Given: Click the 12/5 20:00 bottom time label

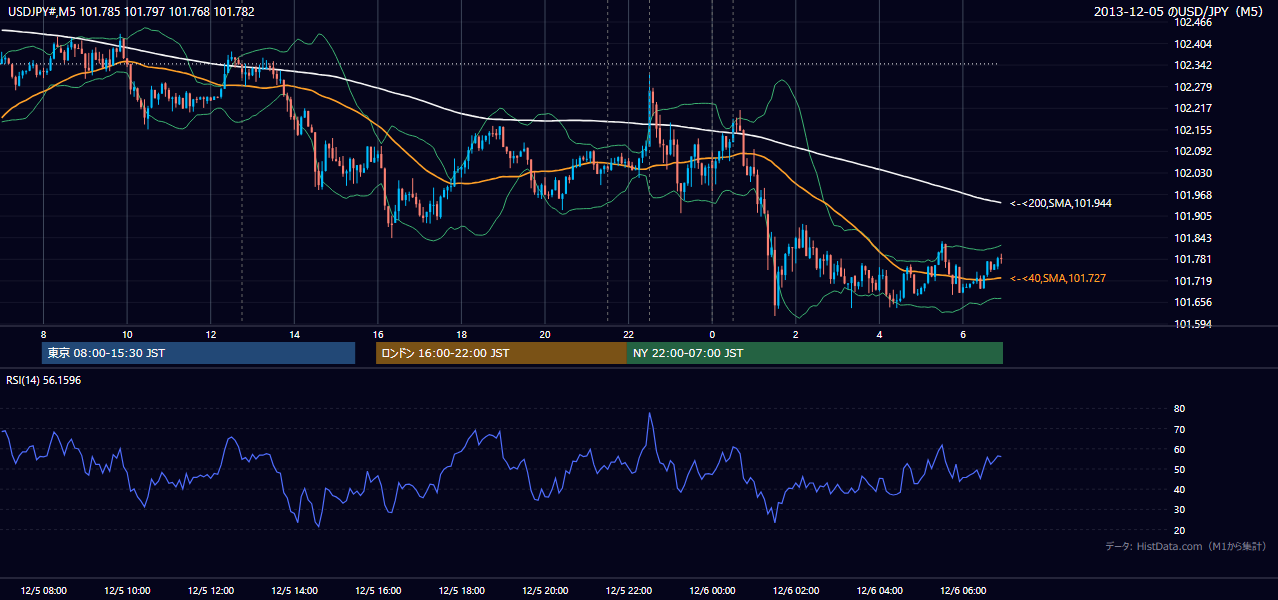Looking at the screenshot, I should [x=545, y=591].
